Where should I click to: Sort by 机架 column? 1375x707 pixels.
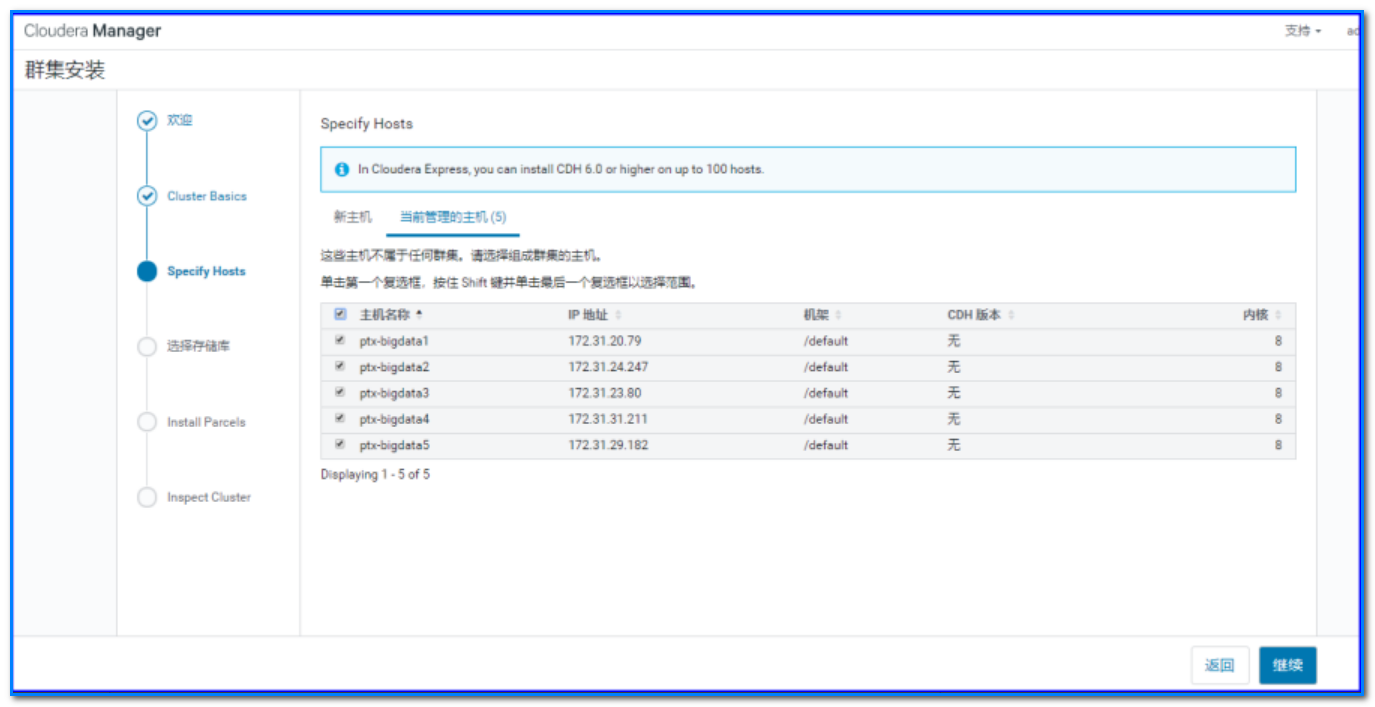tap(822, 315)
